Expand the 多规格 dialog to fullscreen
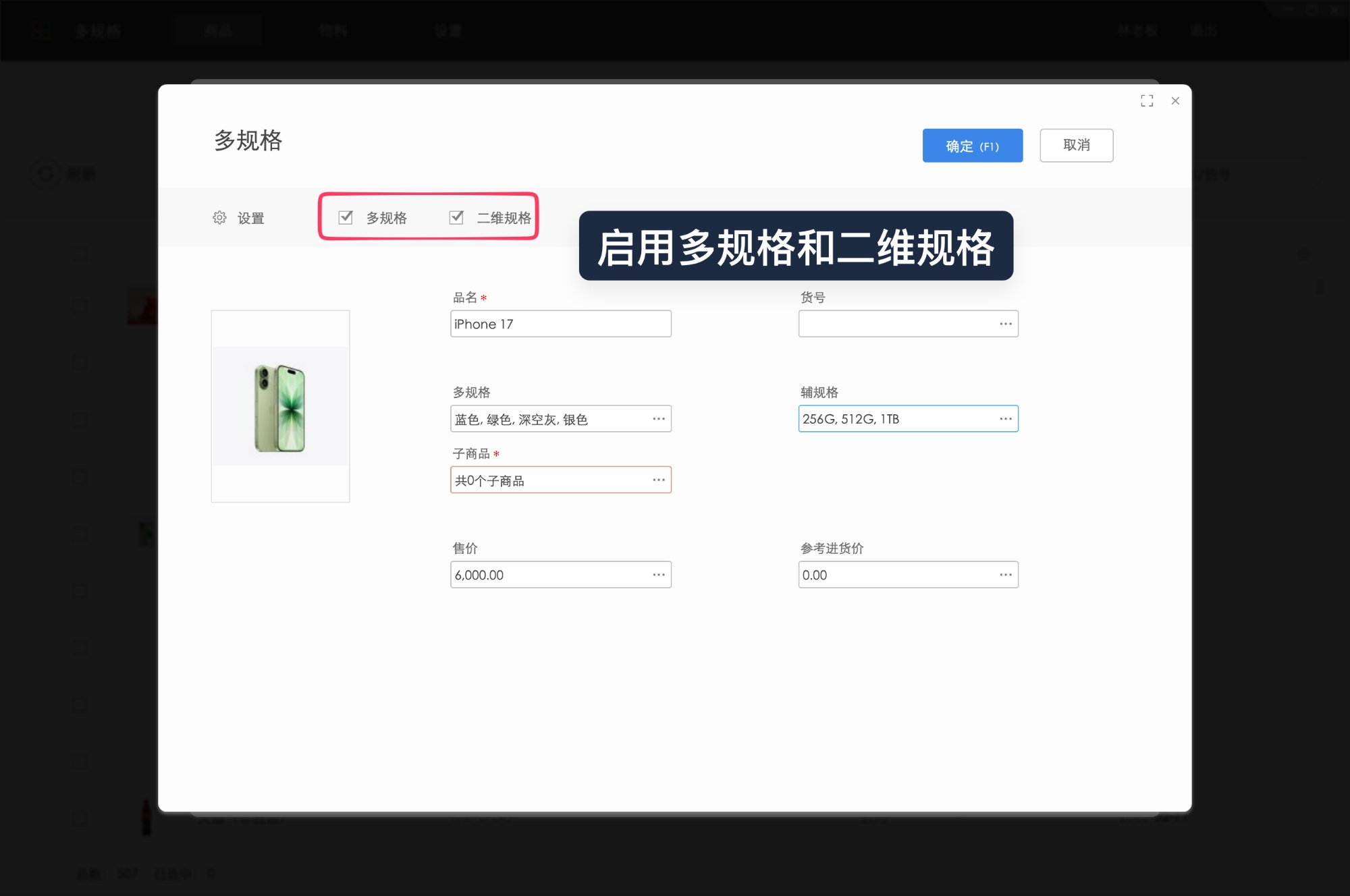The height and width of the screenshot is (896, 1350). pyautogui.click(x=1147, y=100)
